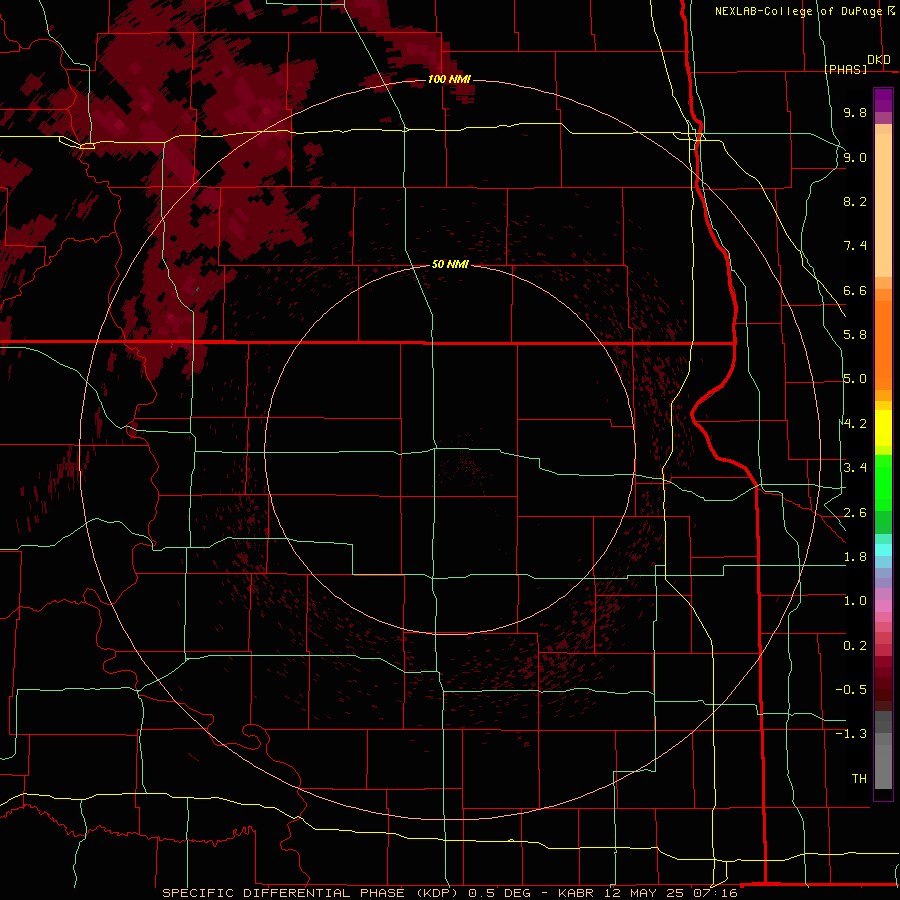Select the 50 NMI range ring label
This screenshot has width=900, height=900.
pyautogui.click(x=450, y=264)
